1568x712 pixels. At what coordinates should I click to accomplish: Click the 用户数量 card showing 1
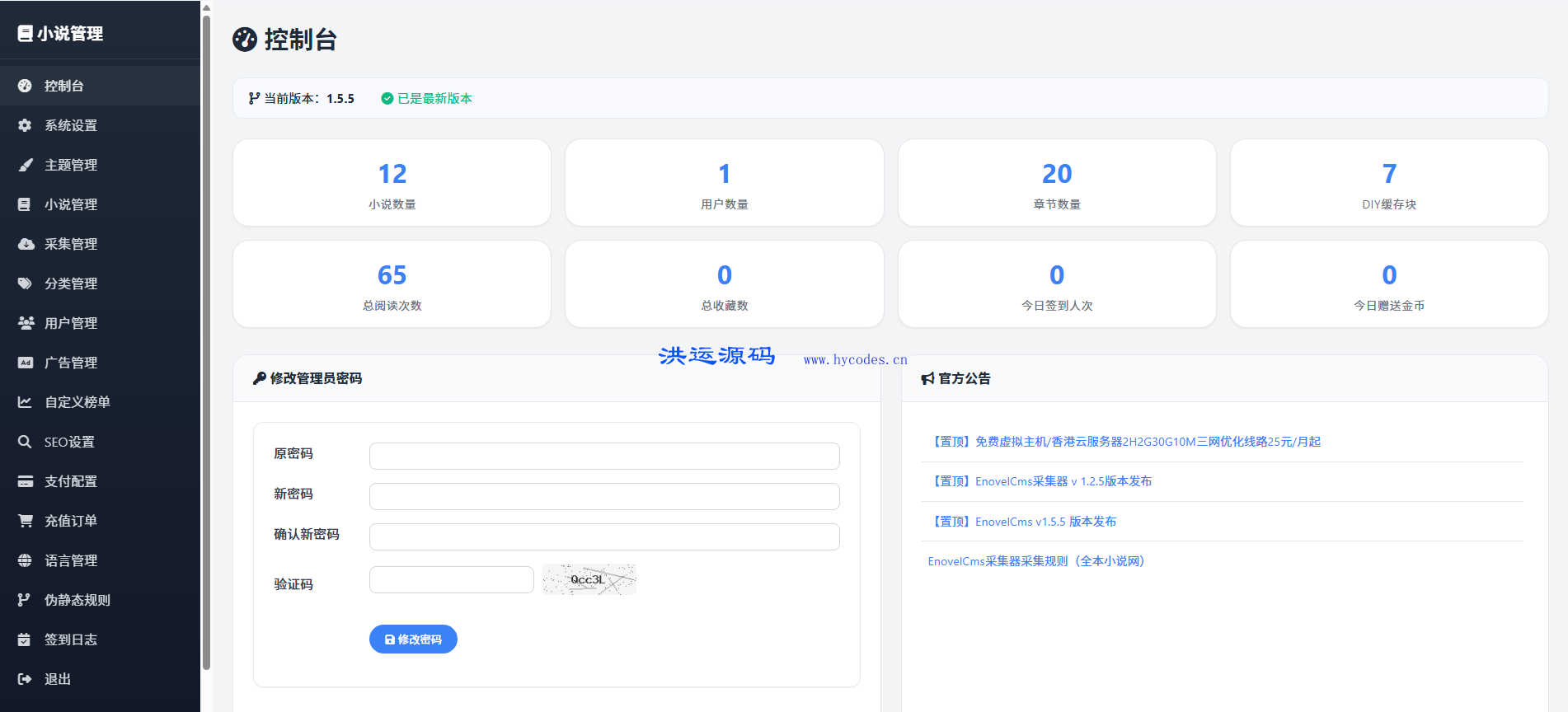(x=725, y=183)
